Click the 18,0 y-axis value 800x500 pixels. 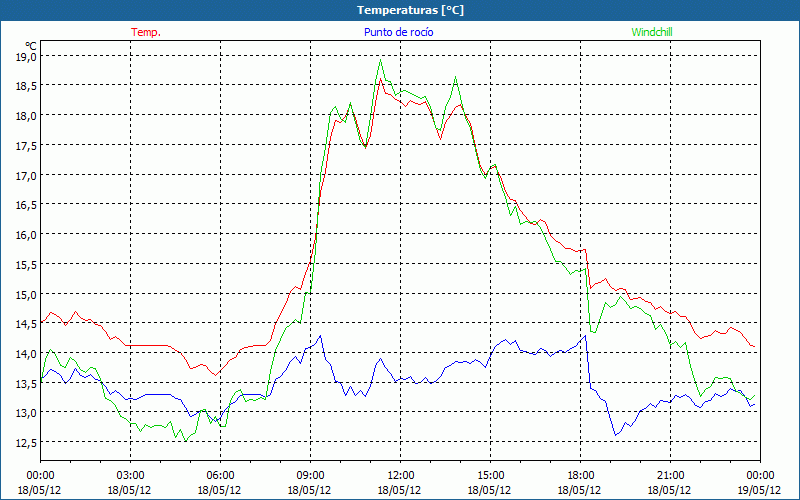tap(27, 116)
